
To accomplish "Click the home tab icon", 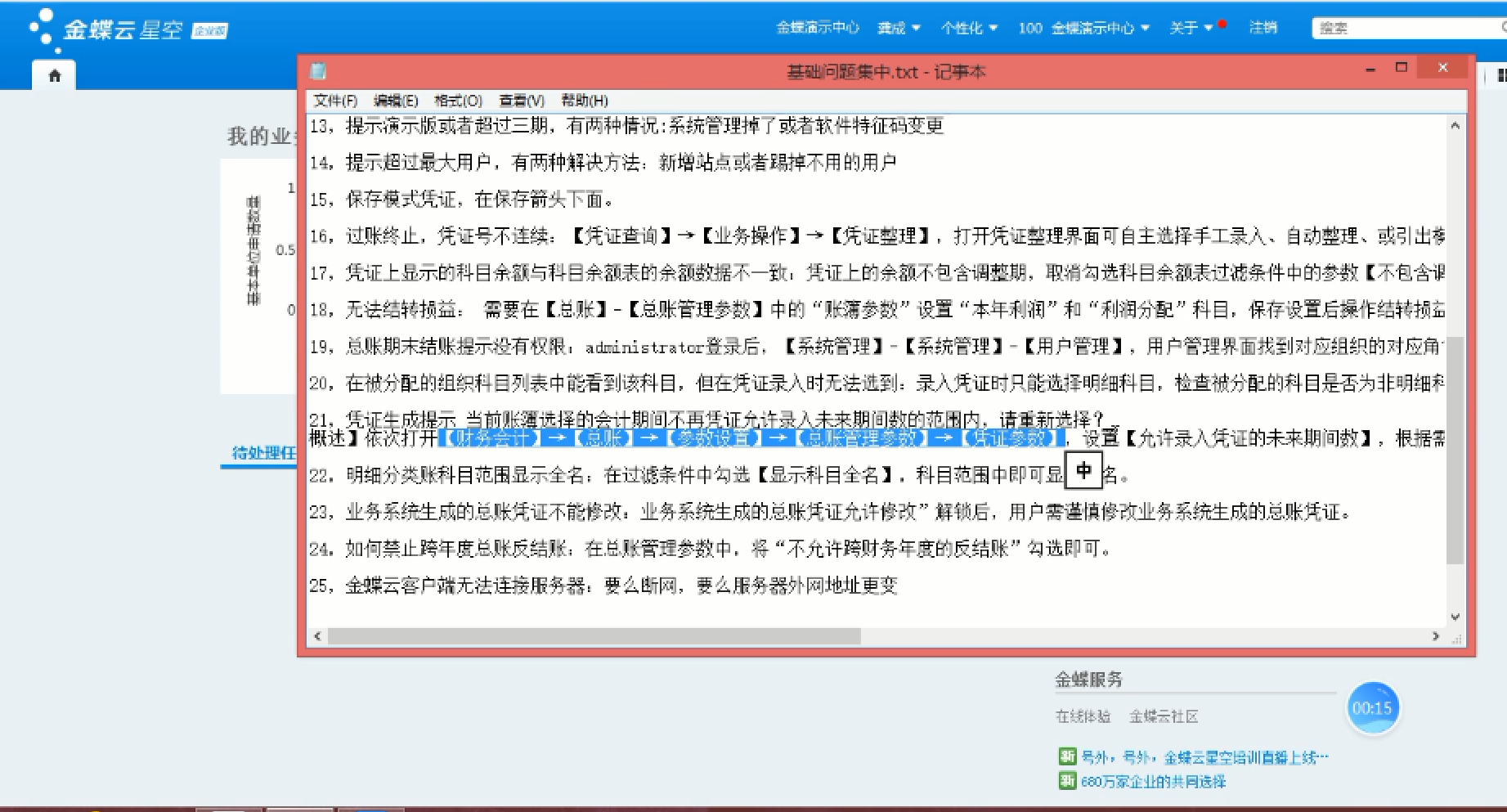I will pyautogui.click(x=54, y=76).
